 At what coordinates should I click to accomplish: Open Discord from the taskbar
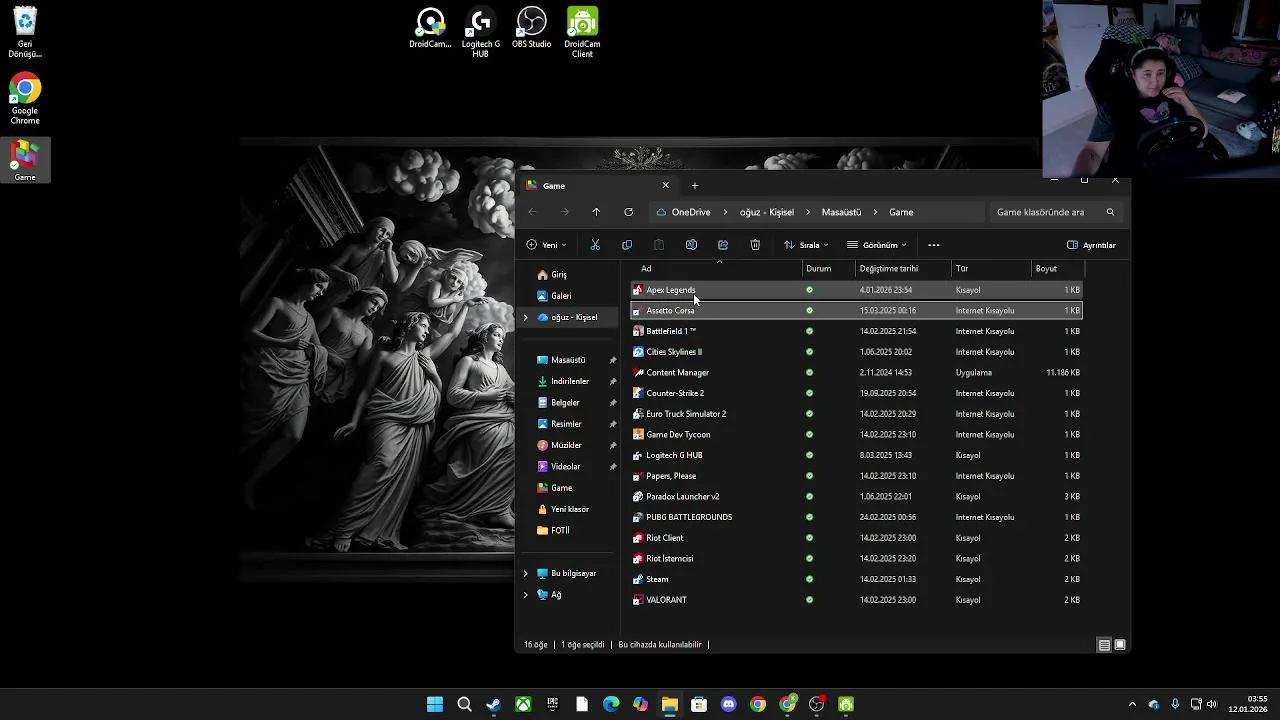pyautogui.click(x=728, y=704)
